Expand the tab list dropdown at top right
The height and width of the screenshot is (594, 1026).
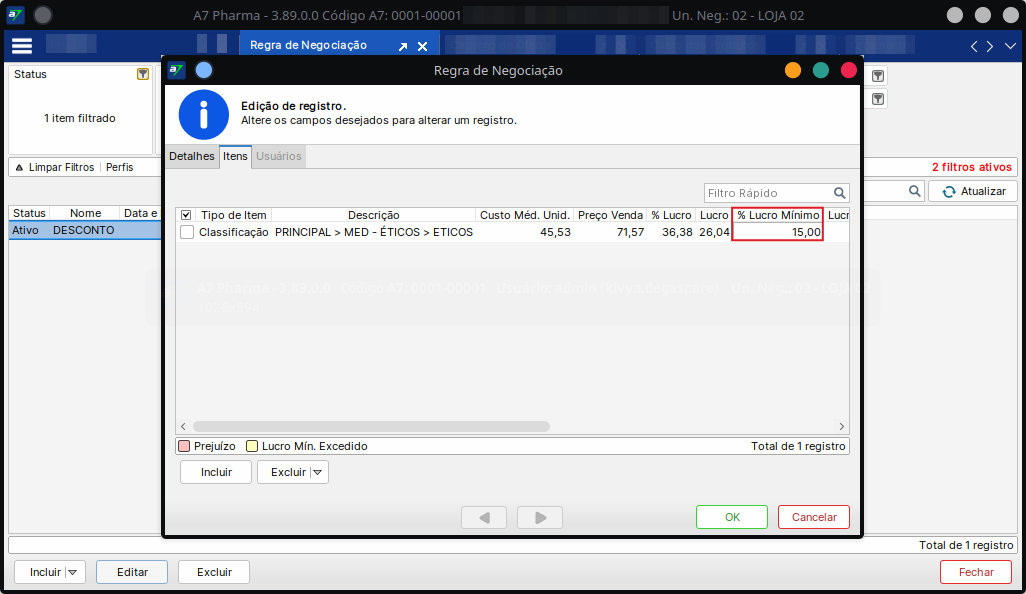click(x=1006, y=46)
